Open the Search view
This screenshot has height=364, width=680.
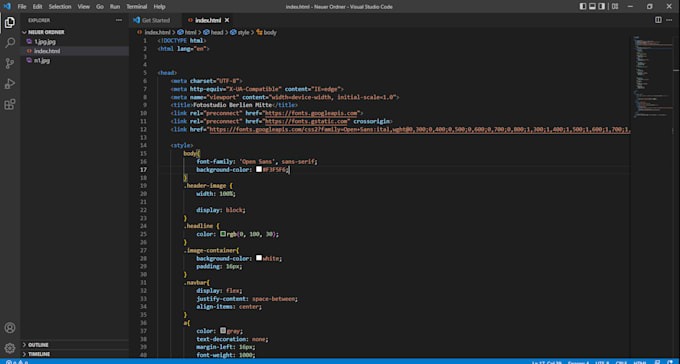[10, 43]
